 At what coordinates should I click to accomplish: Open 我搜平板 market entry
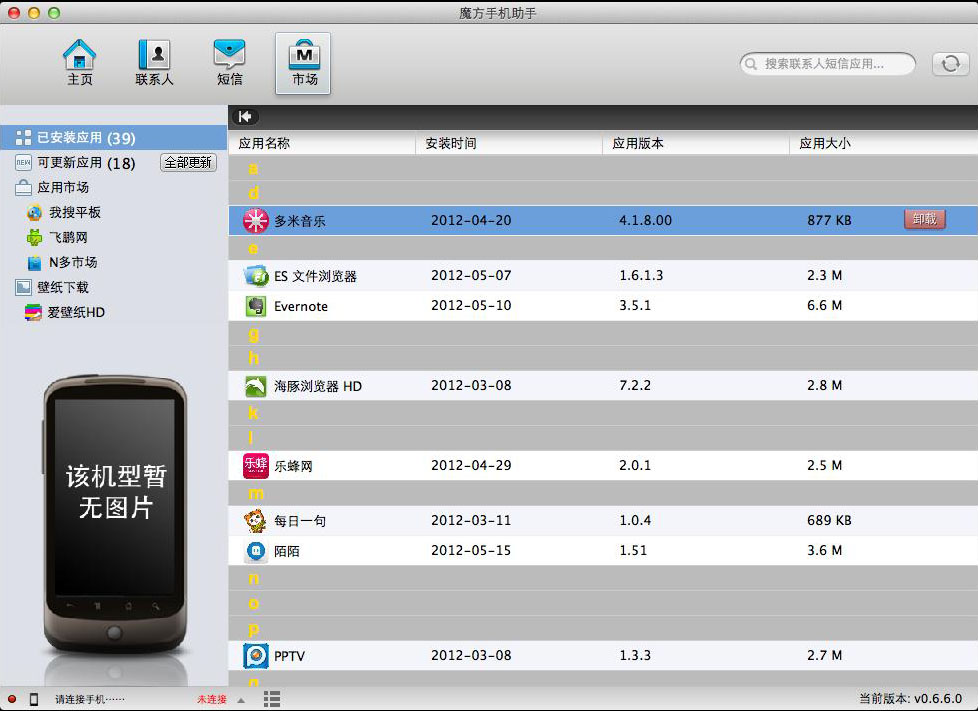[x=74, y=213]
